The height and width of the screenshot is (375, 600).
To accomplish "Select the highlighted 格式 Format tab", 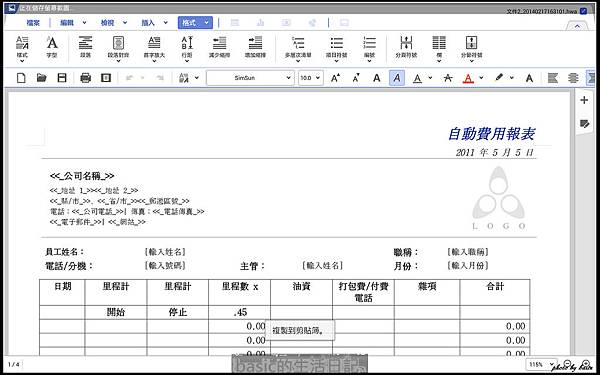I will [195, 23].
